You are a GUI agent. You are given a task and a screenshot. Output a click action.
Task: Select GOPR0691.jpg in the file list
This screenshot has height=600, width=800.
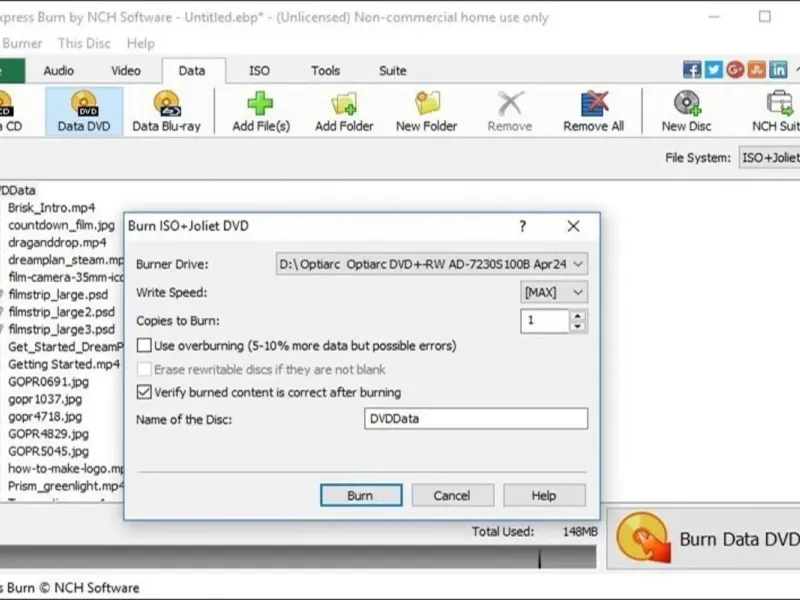point(48,381)
